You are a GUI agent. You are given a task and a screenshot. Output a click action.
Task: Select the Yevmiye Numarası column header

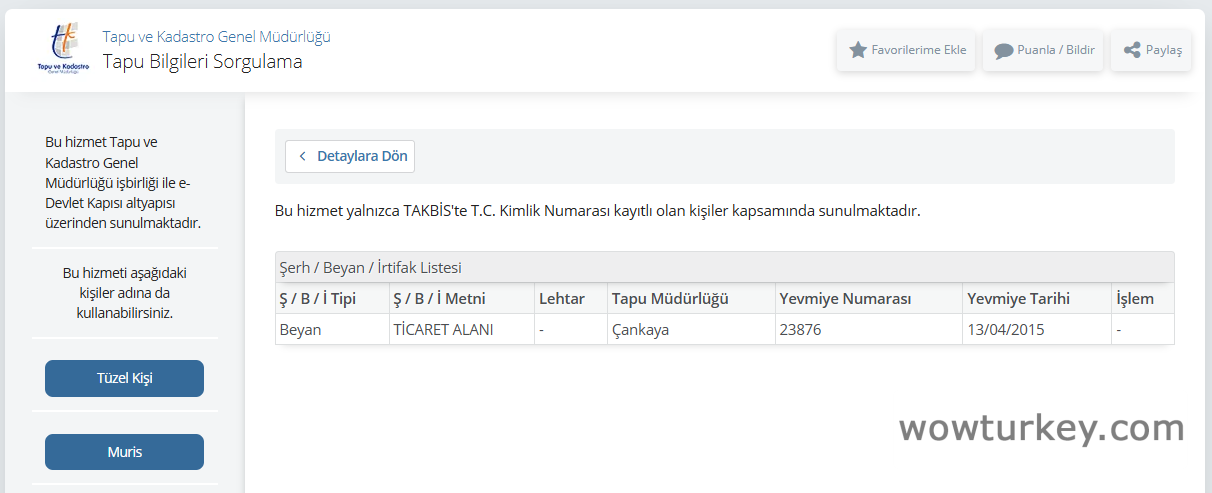(845, 299)
